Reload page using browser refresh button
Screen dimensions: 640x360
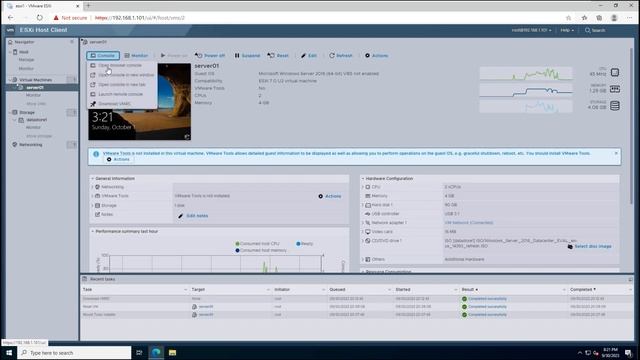click(40, 18)
